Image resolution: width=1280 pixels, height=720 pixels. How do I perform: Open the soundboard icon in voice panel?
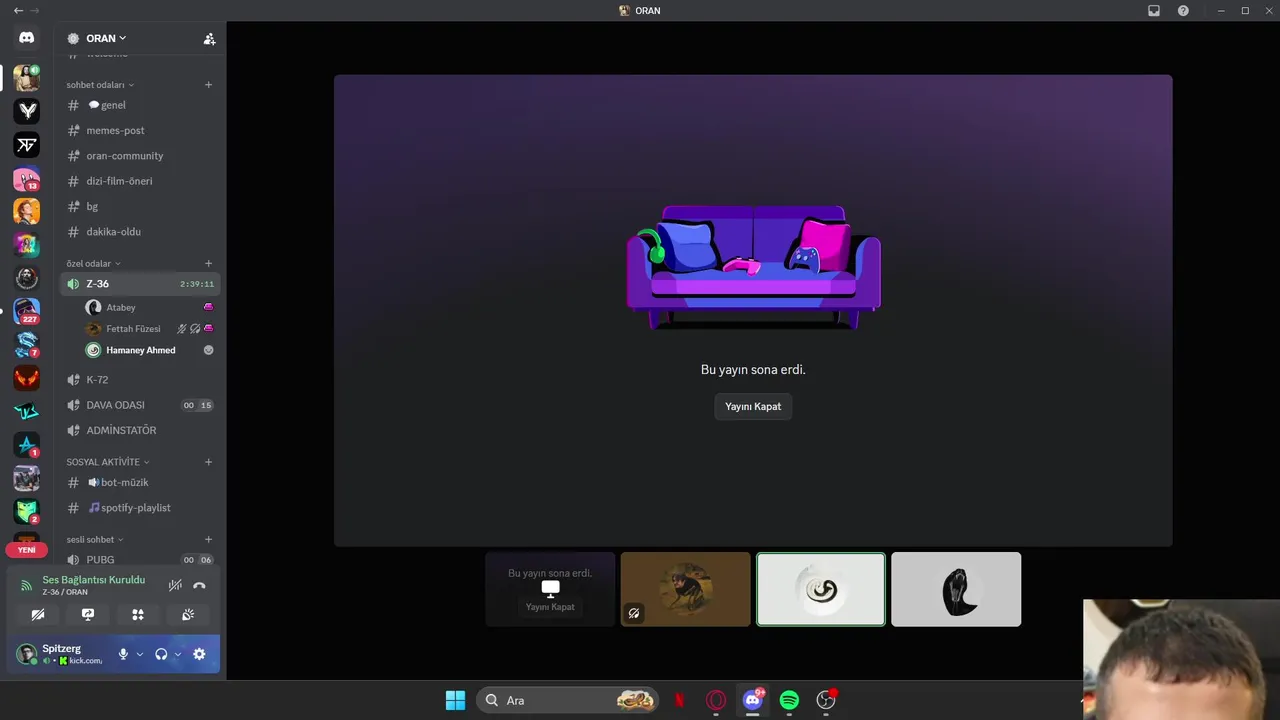[x=188, y=615]
